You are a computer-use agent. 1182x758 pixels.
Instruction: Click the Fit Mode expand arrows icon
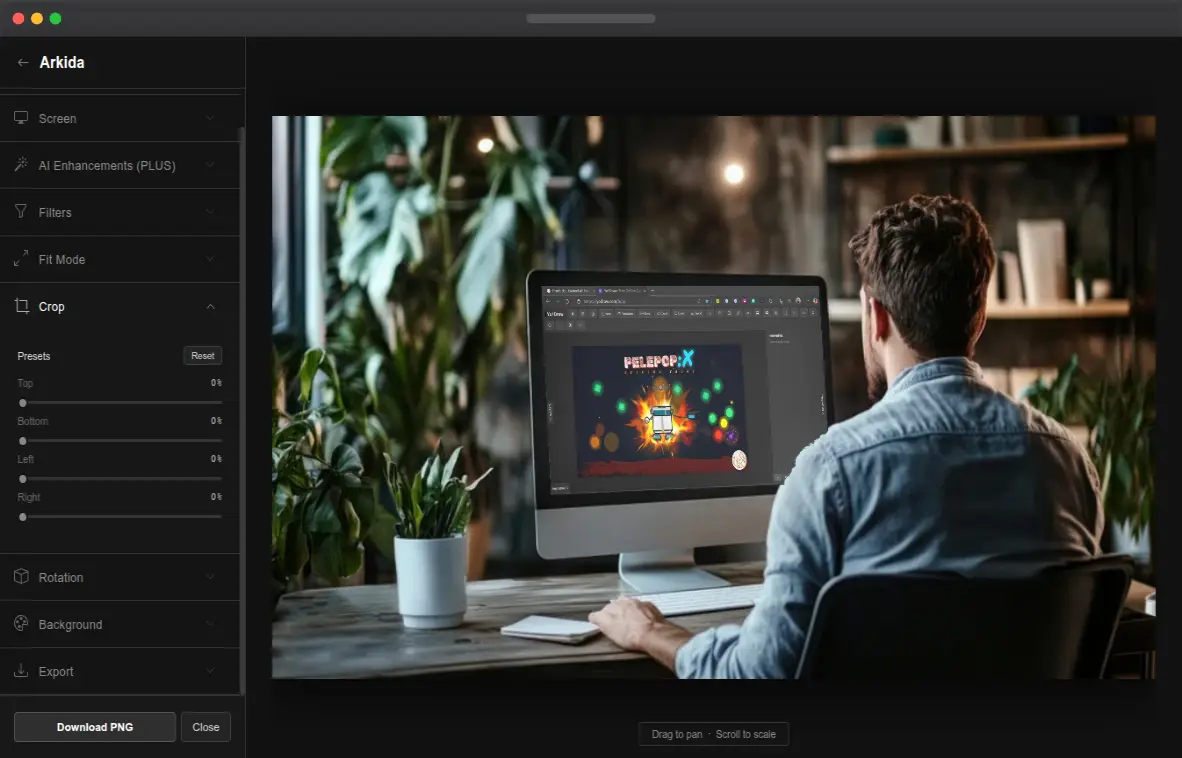coord(21,258)
